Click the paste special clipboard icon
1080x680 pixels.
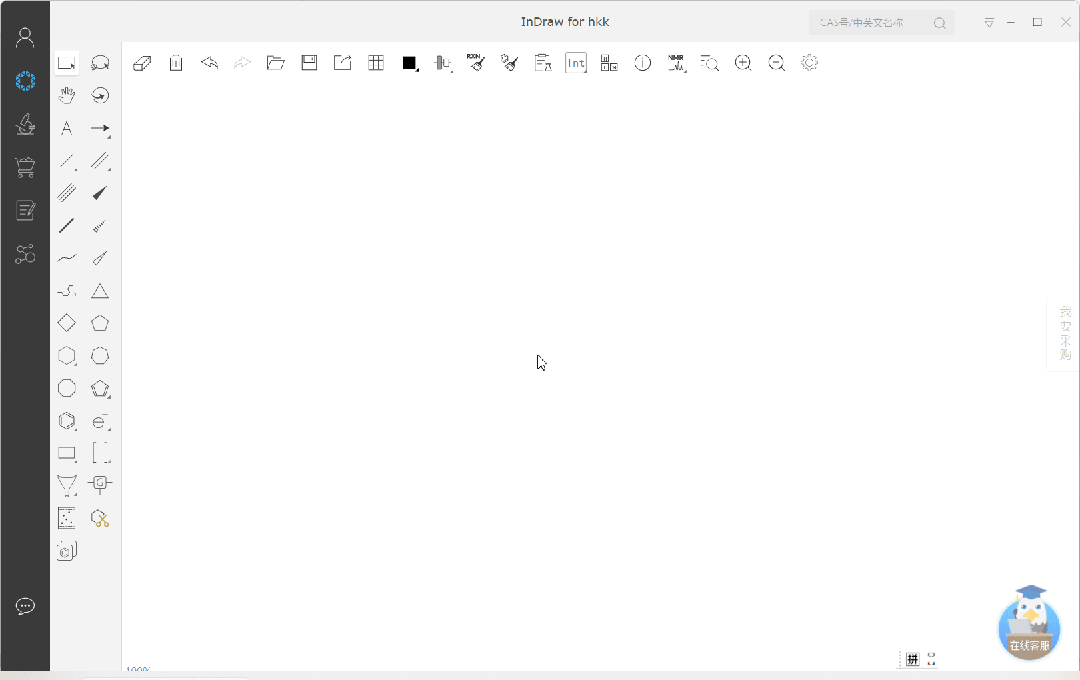(x=543, y=63)
